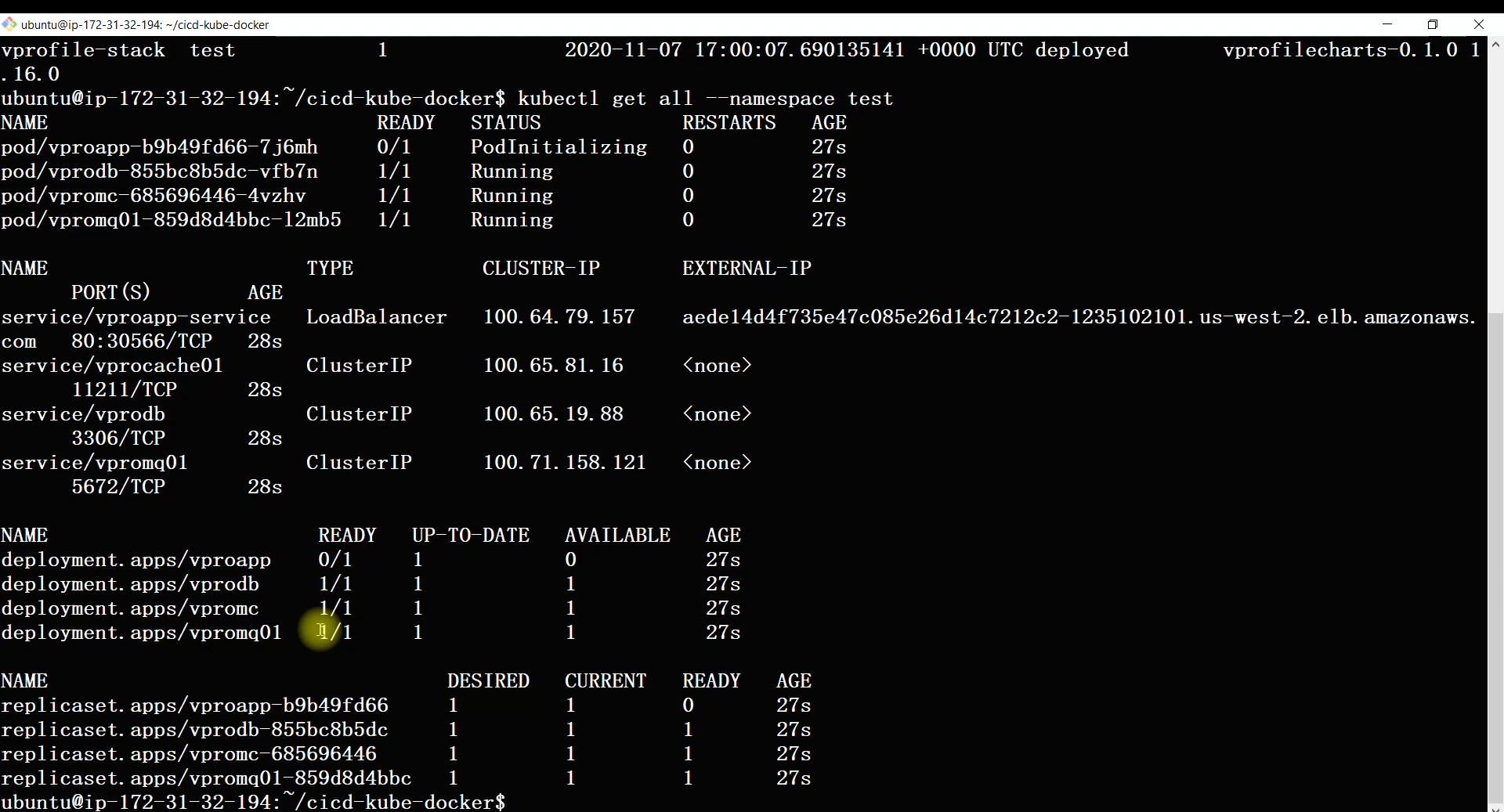Click replicaset.apps/vpromc-685696446 text
This screenshot has height=812, width=1504.
189,754
